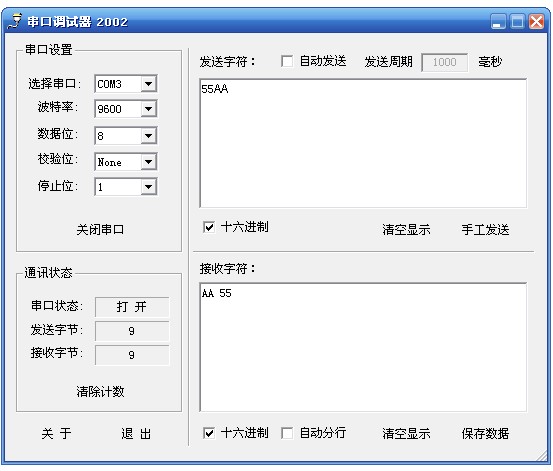Image resolution: width=553 pixels, height=471 pixels.
Task: Click inside the send text box containing 55AA
Action: click(363, 143)
